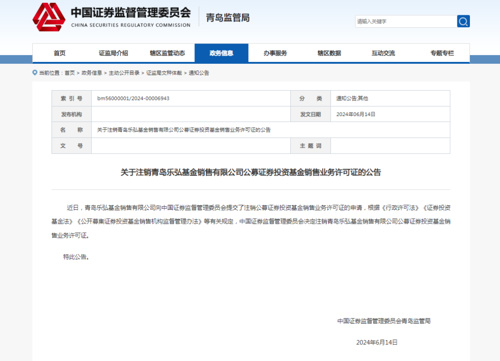Click the 发布机构 label cell
This screenshot has height=361, width=500.
coord(72,114)
